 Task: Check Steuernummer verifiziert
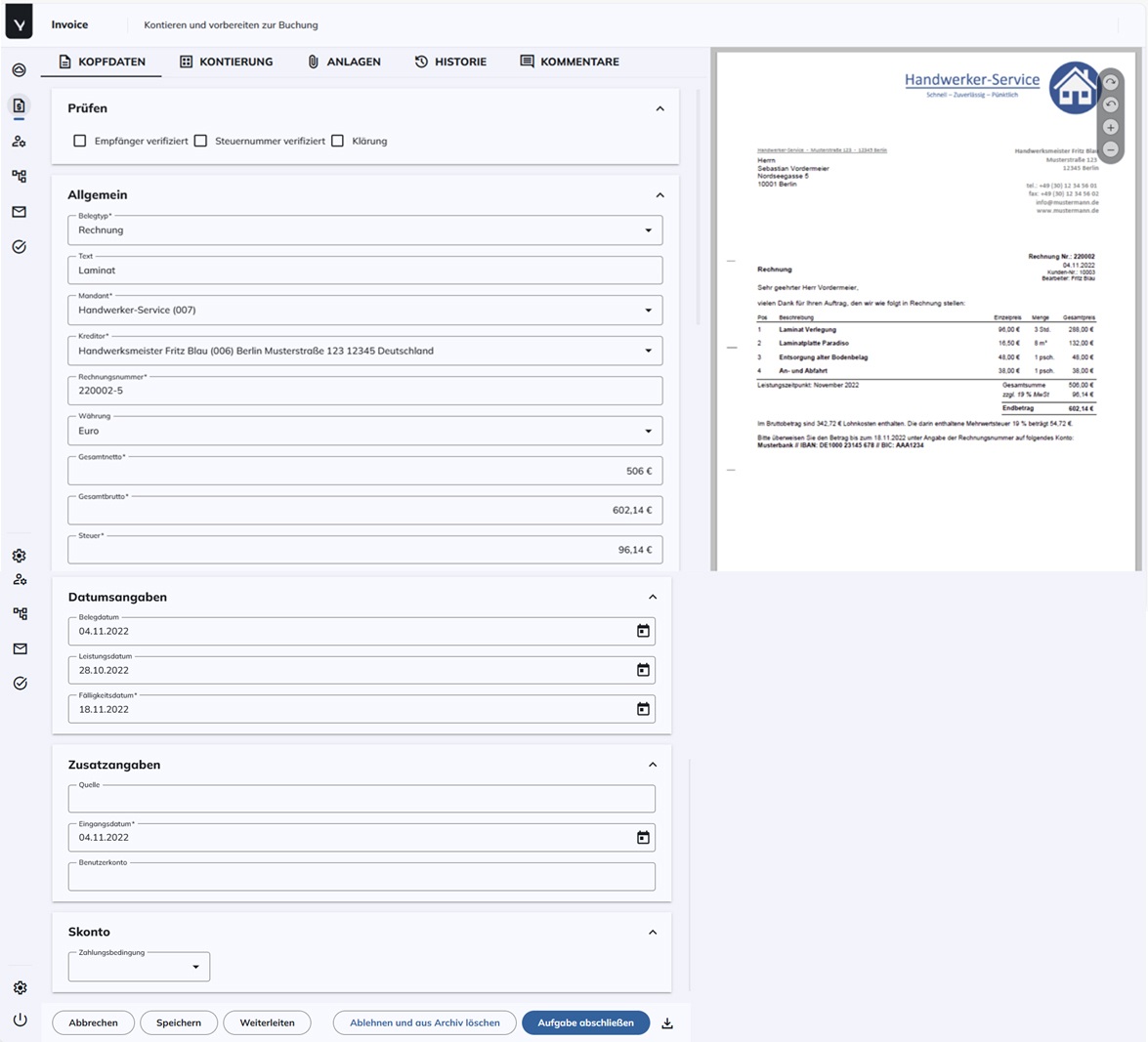click(200, 141)
